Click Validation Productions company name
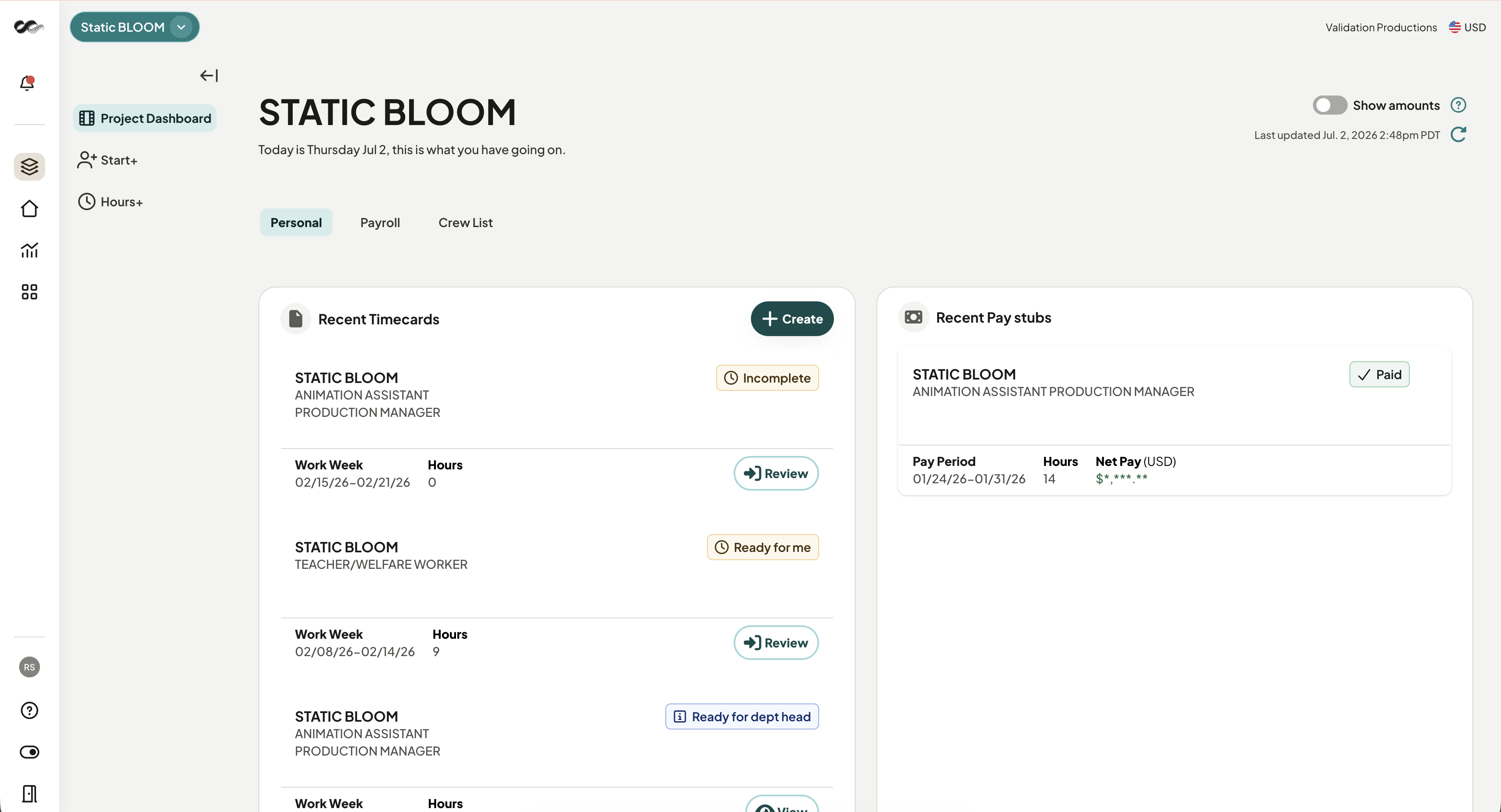 pyautogui.click(x=1381, y=27)
